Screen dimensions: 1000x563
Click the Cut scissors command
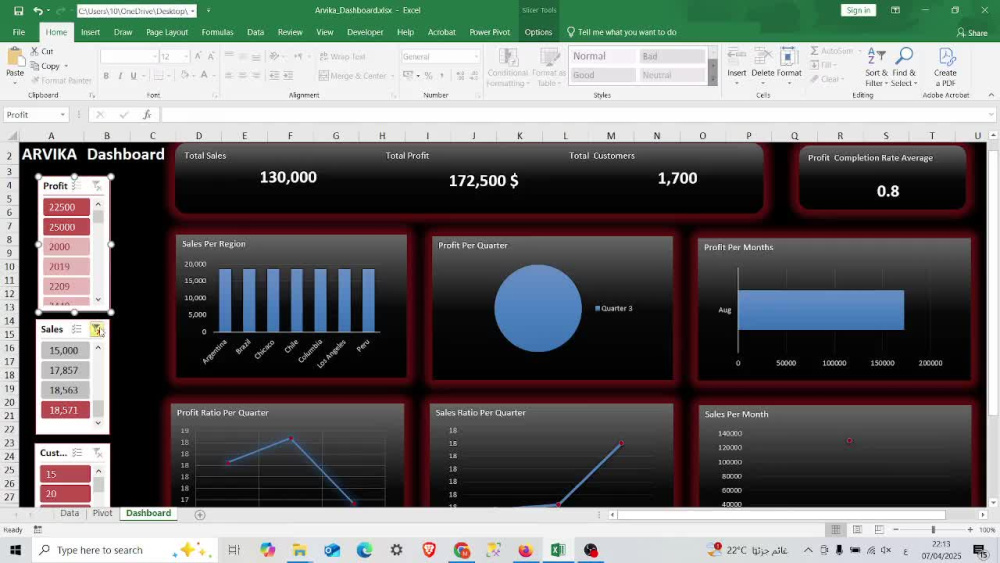pos(42,51)
